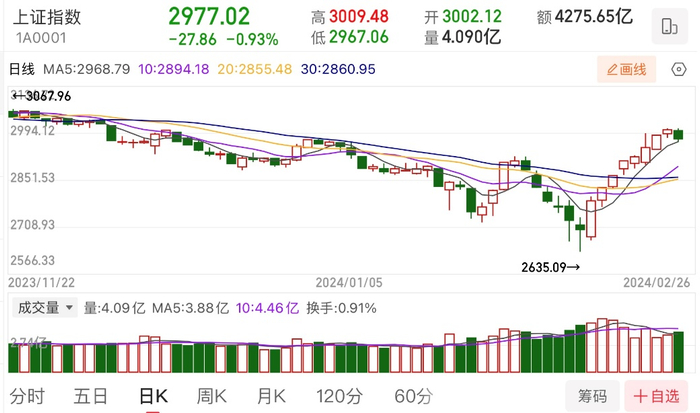Switch to the 分时 tab
This screenshot has height=413, width=700.
[x=27, y=396]
